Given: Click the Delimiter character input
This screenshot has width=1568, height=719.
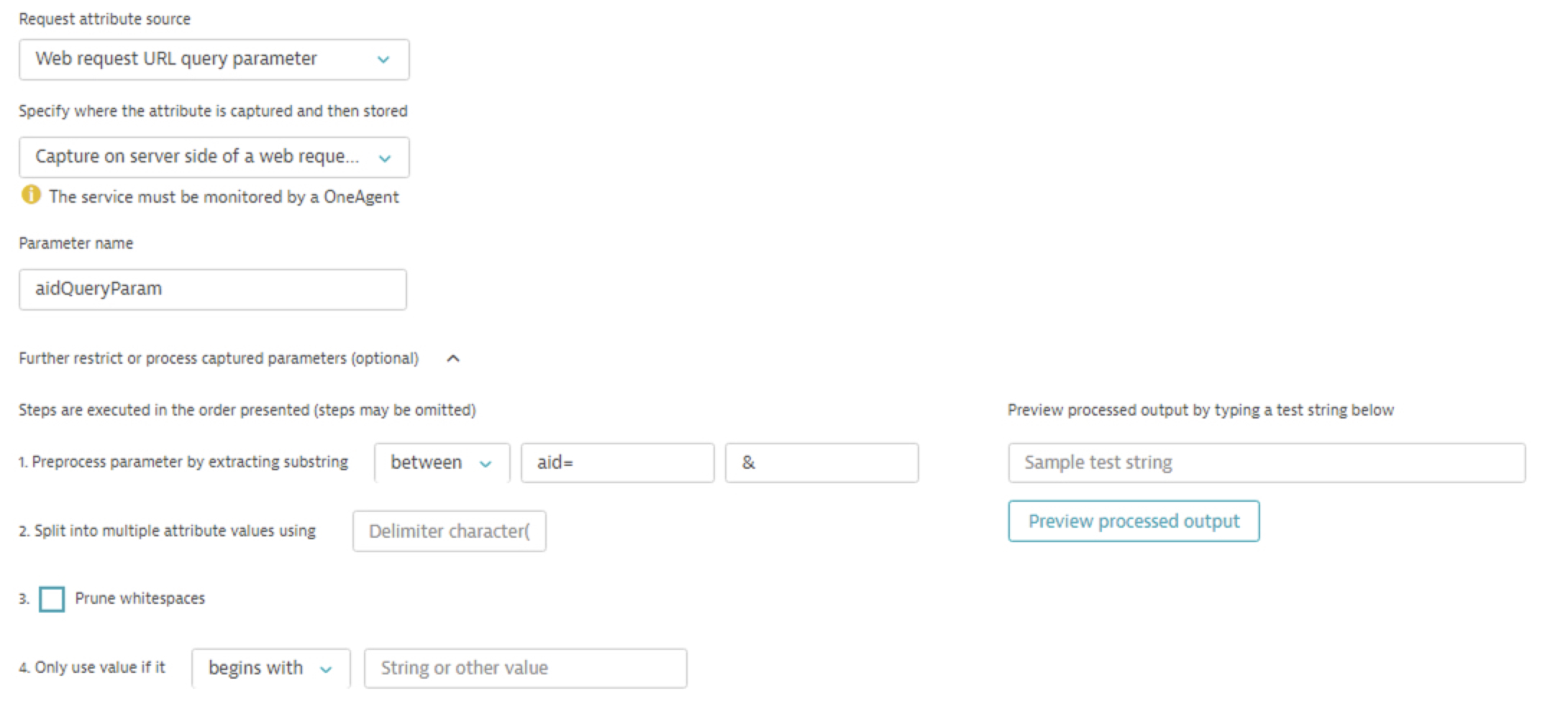Looking at the screenshot, I should pos(449,531).
